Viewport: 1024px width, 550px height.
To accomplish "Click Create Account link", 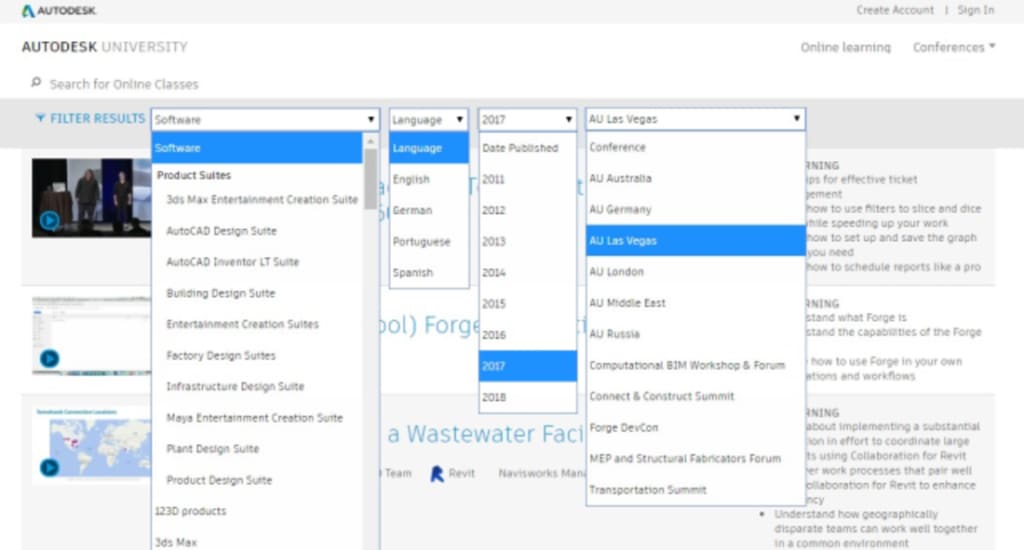I will (x=895, y=10).
